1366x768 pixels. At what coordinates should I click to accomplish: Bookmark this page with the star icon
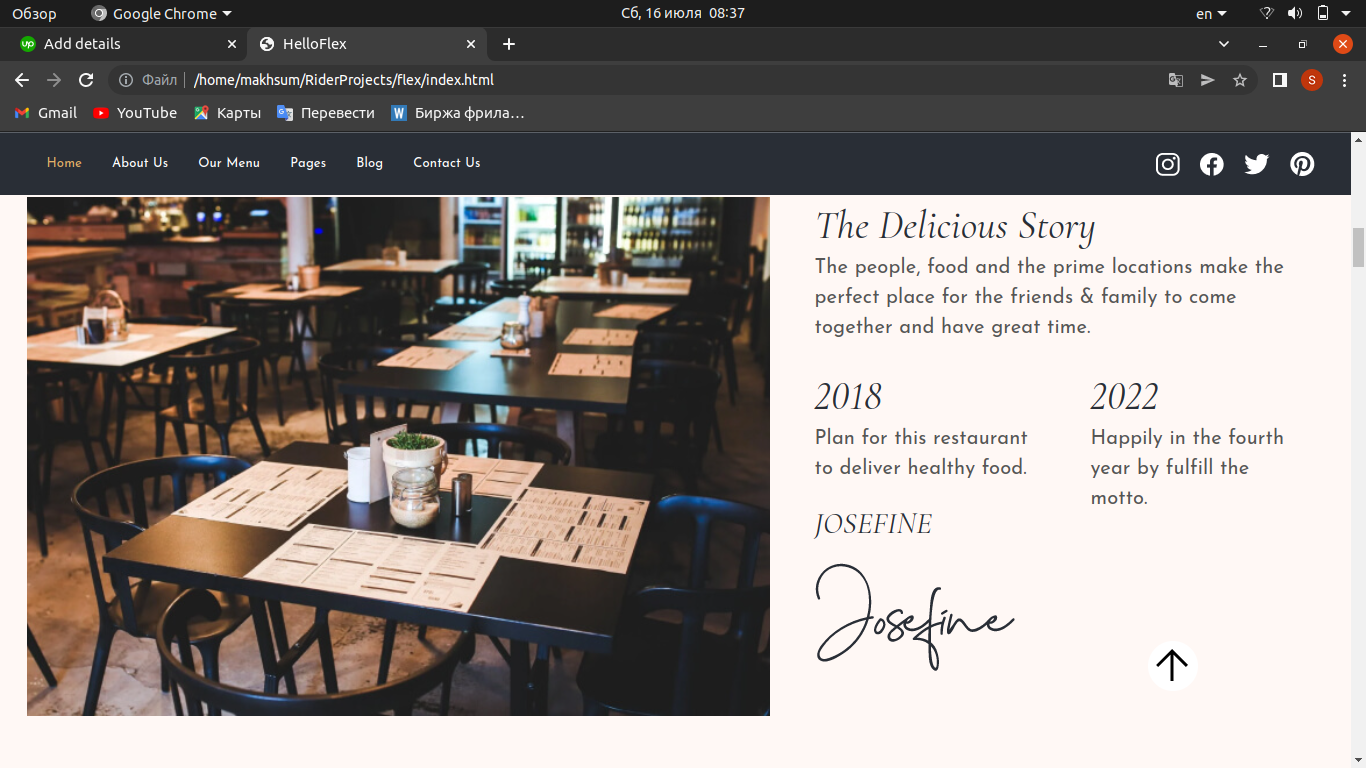pyautogui.click(x=1240, y=80)
